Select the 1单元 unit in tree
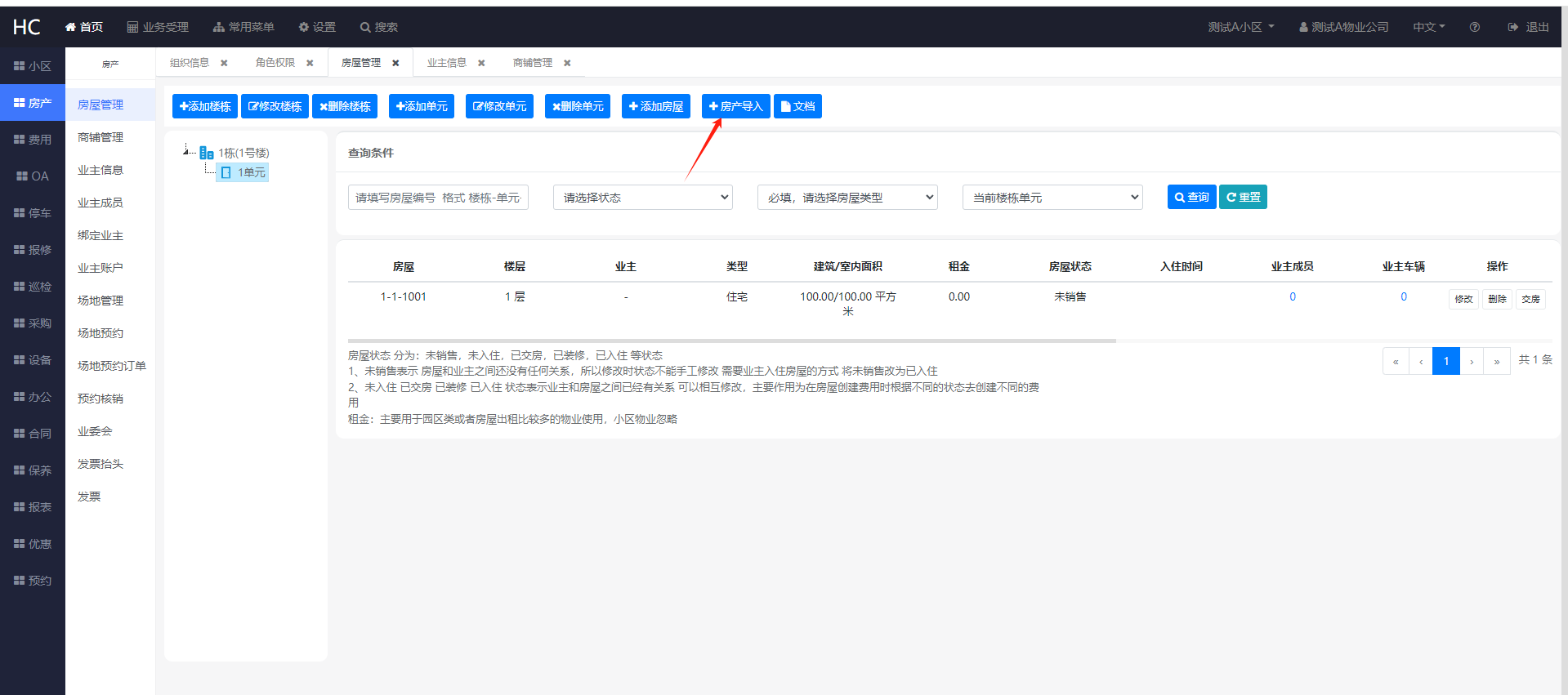The image size is (1568, 695). (x=243, y=172)
